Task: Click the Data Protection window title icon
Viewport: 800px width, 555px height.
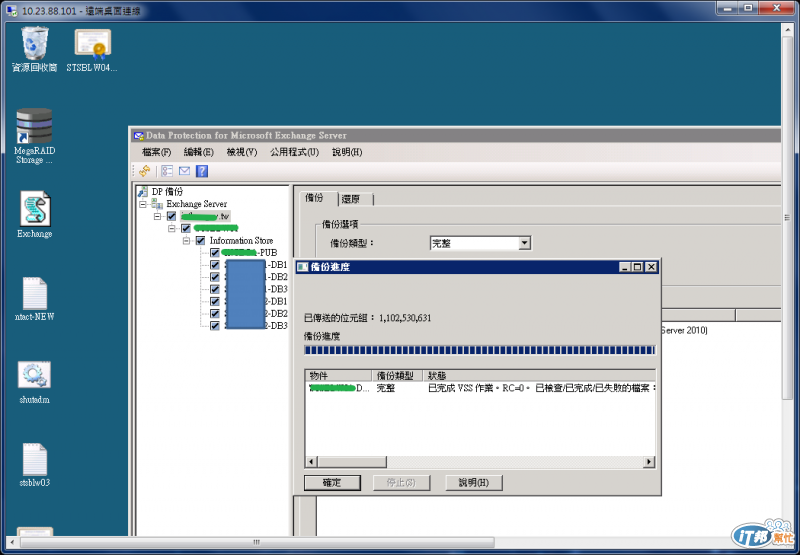Action: [138, 136]
